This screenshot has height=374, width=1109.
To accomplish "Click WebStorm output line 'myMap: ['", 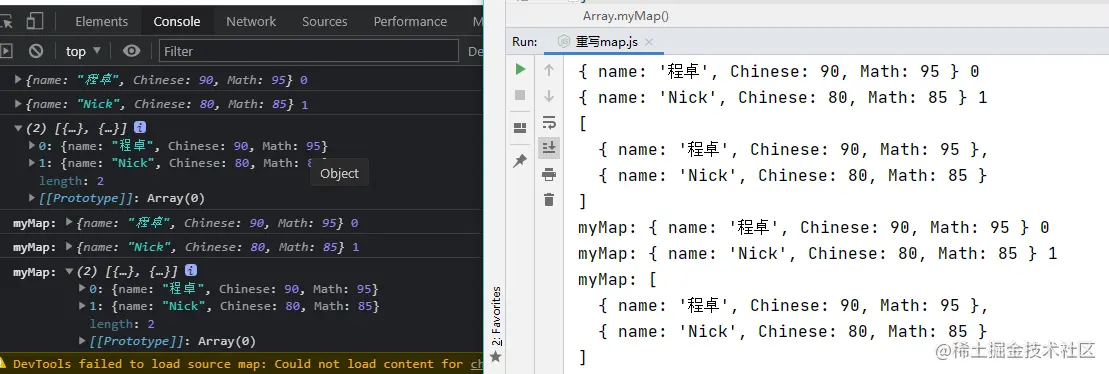I will (x=617, y=279).
